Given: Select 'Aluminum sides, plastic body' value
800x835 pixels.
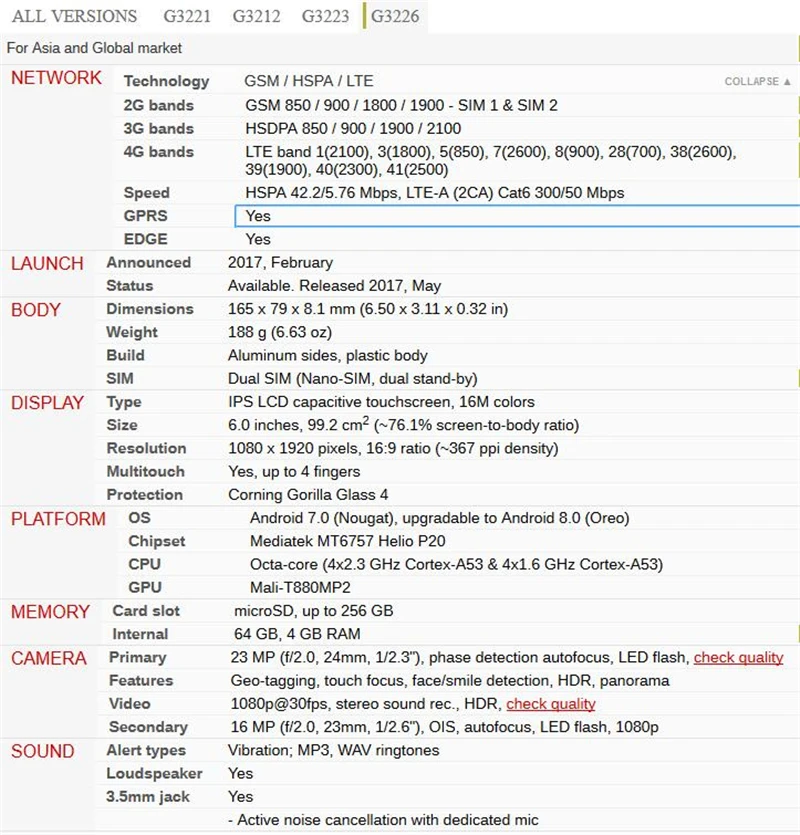Looking at the screenshot, I should 328,355.
